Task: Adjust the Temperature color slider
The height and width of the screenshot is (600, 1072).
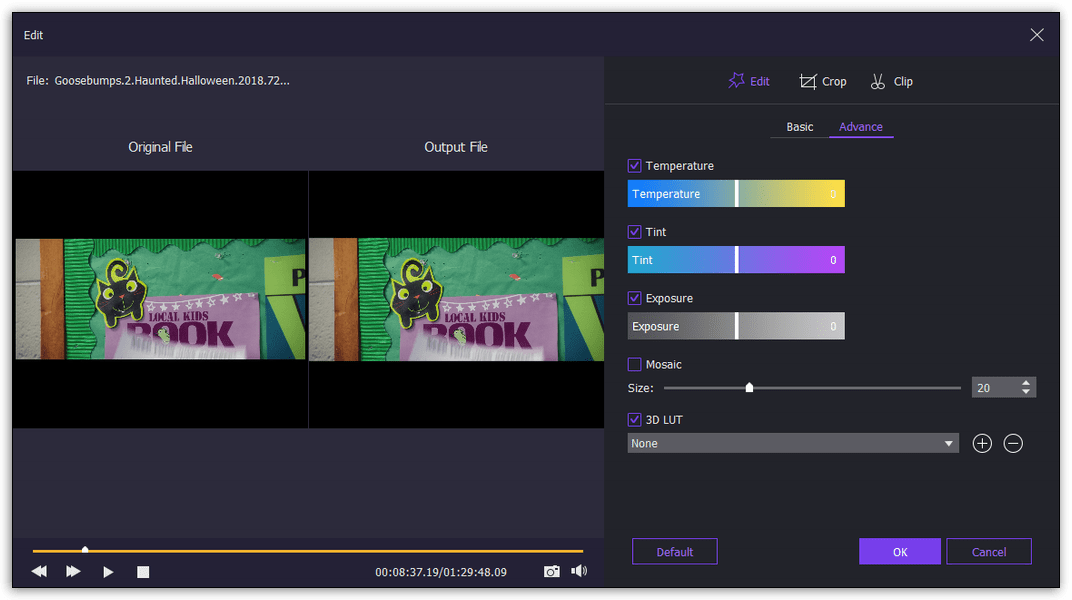Action: coord(736,193)
